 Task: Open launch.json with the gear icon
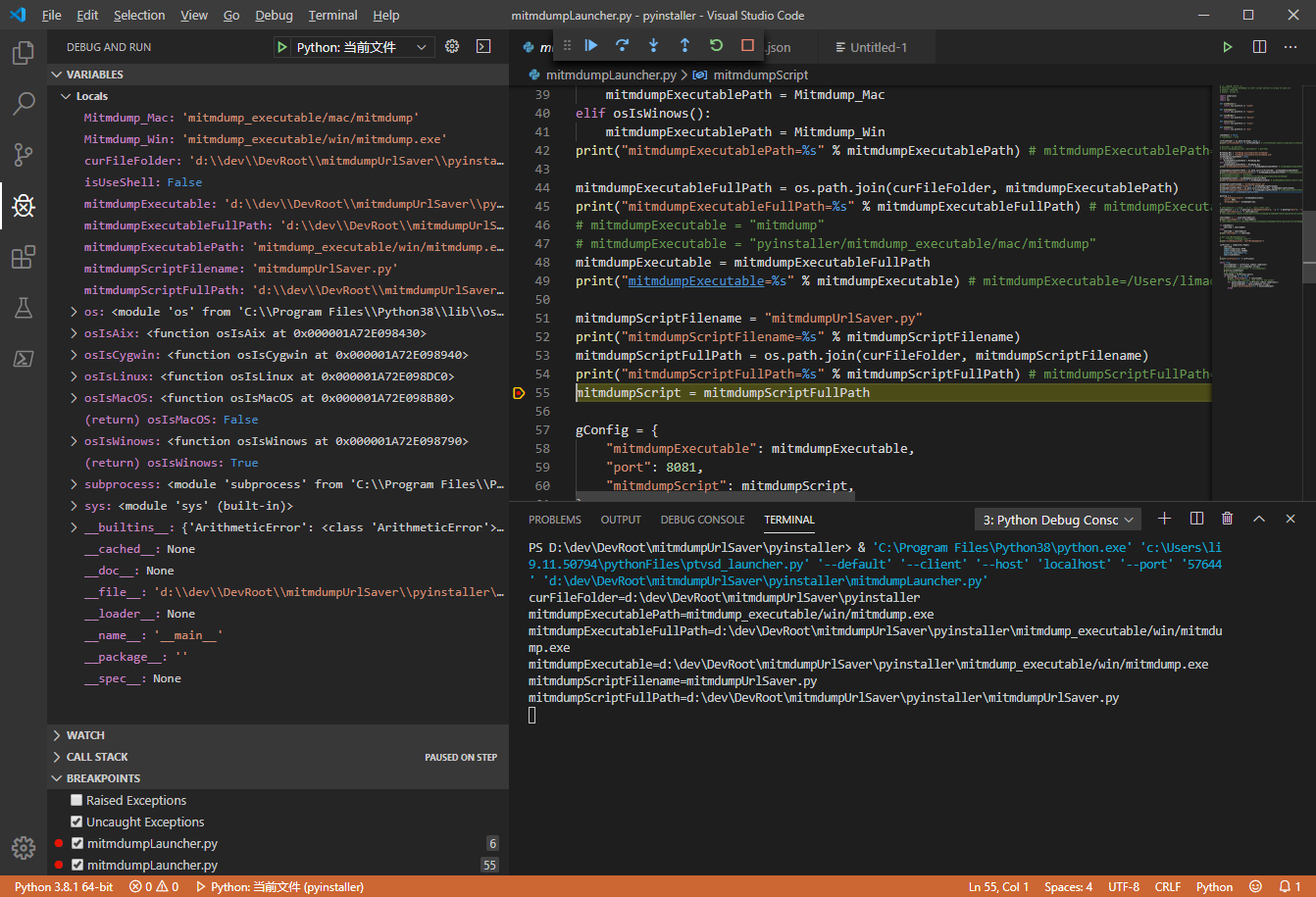tap(452, 46)
